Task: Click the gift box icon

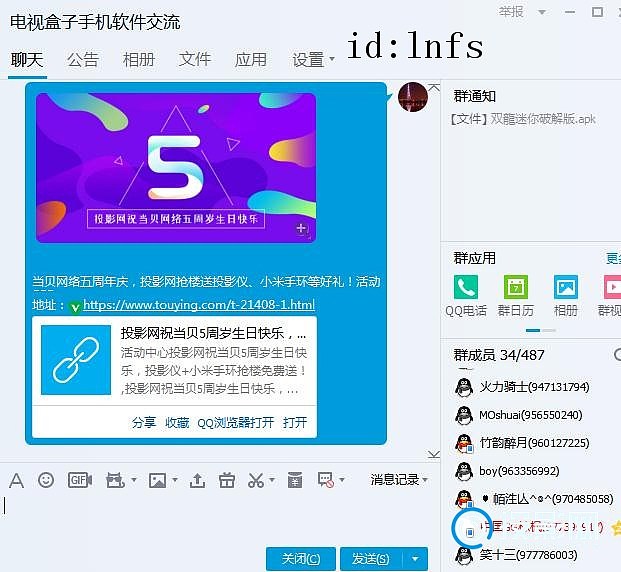Action: coord(227,480)
